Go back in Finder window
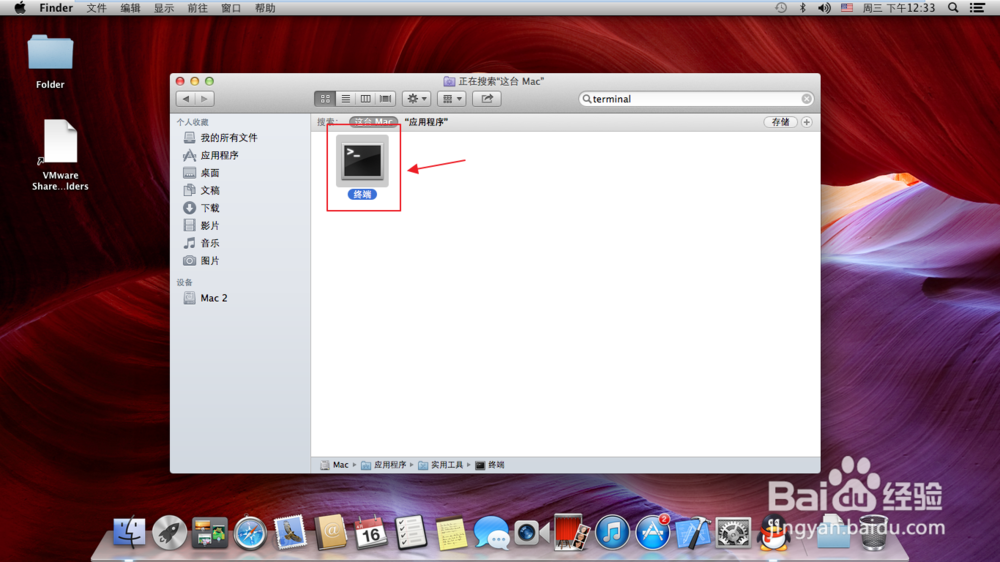The height and width of the screenshot is (562, 1000). point(186,99)
